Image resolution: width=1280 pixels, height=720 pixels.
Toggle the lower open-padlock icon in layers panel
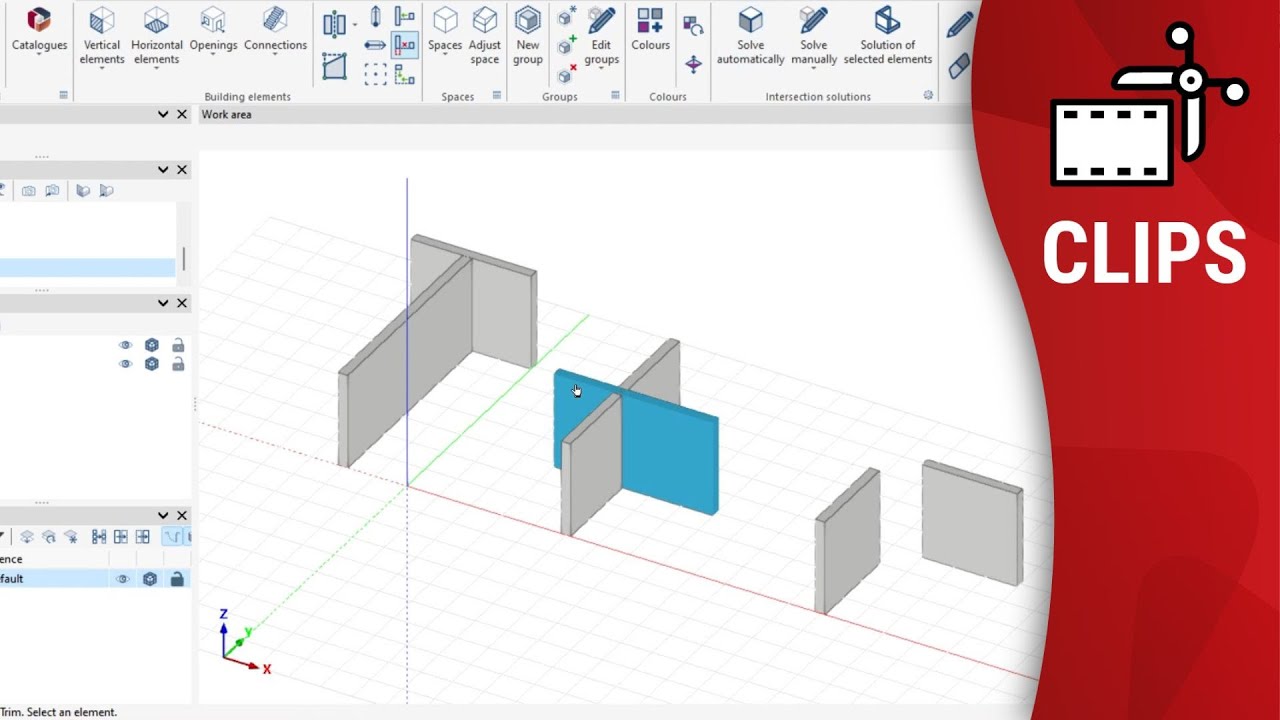(x=178, y=364)
